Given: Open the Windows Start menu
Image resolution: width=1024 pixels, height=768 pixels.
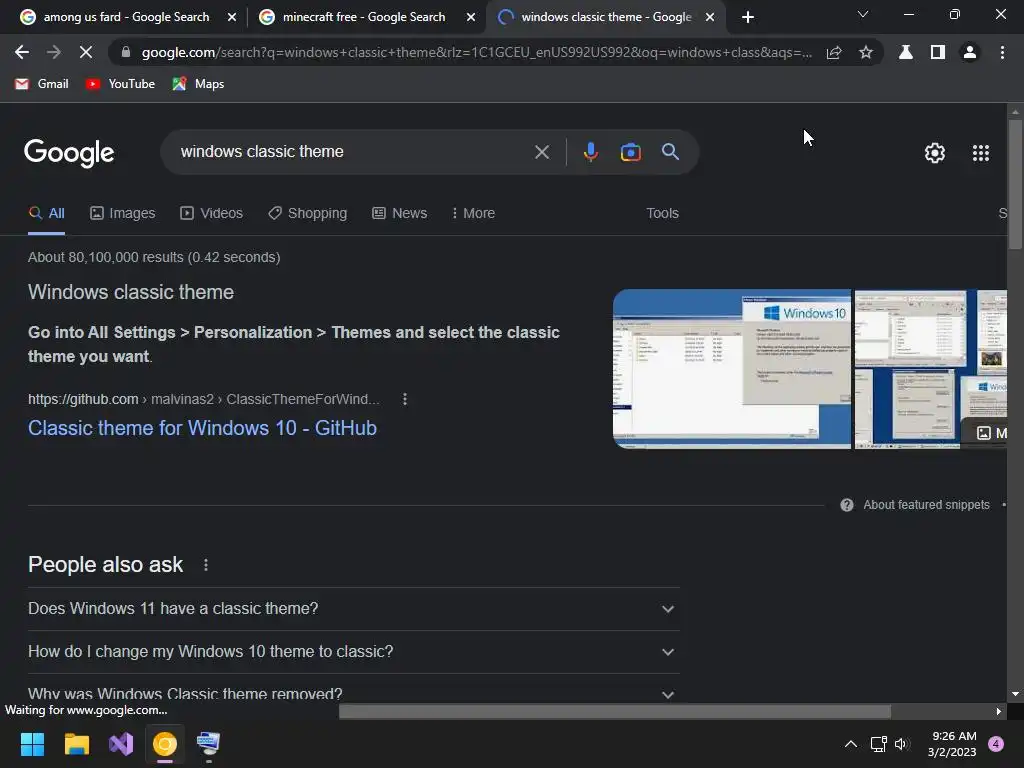Looking at the screenshot, I should [x=32, y=744].
